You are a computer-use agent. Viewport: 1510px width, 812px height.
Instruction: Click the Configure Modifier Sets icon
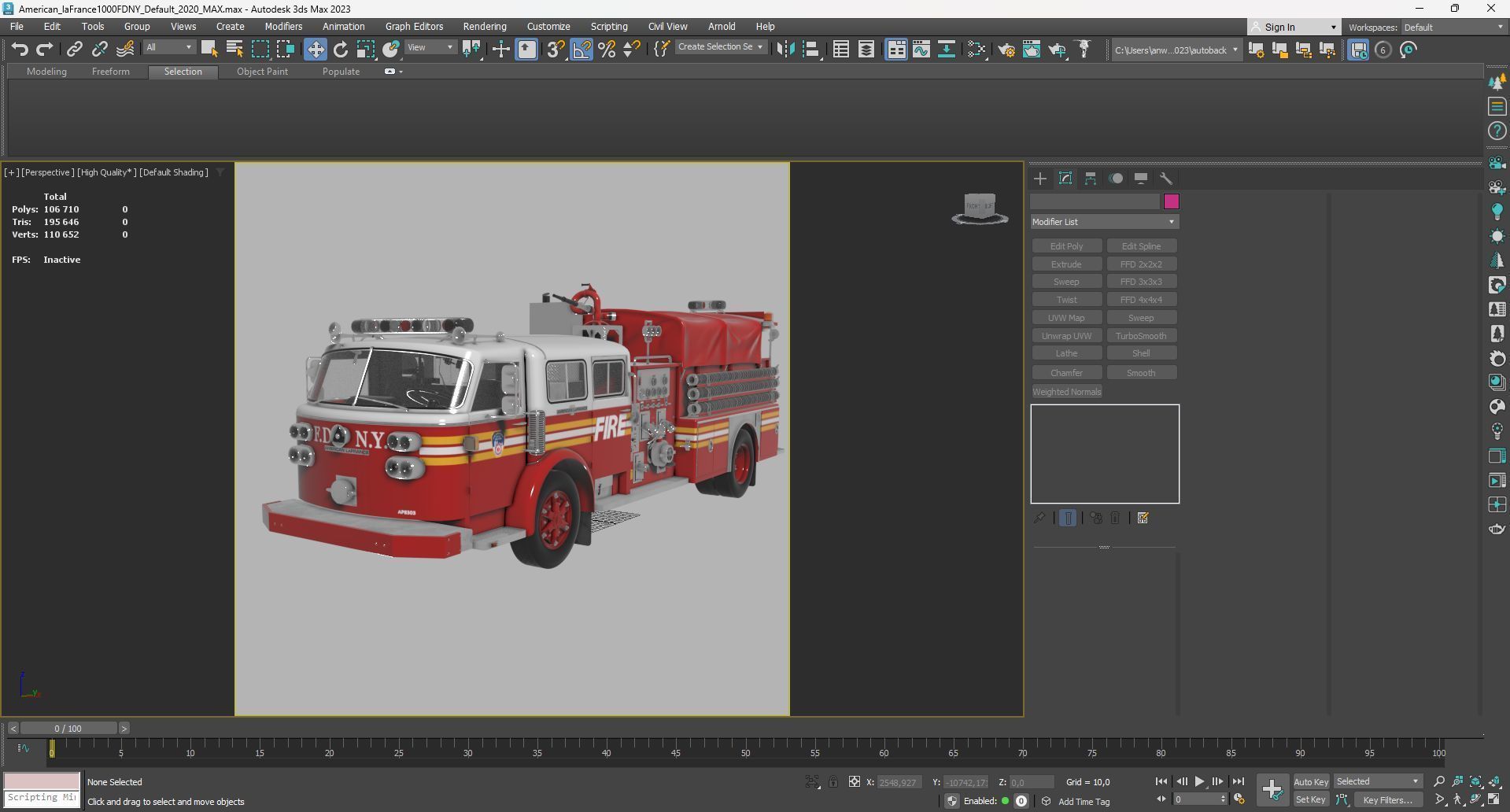pos(1143,518)
